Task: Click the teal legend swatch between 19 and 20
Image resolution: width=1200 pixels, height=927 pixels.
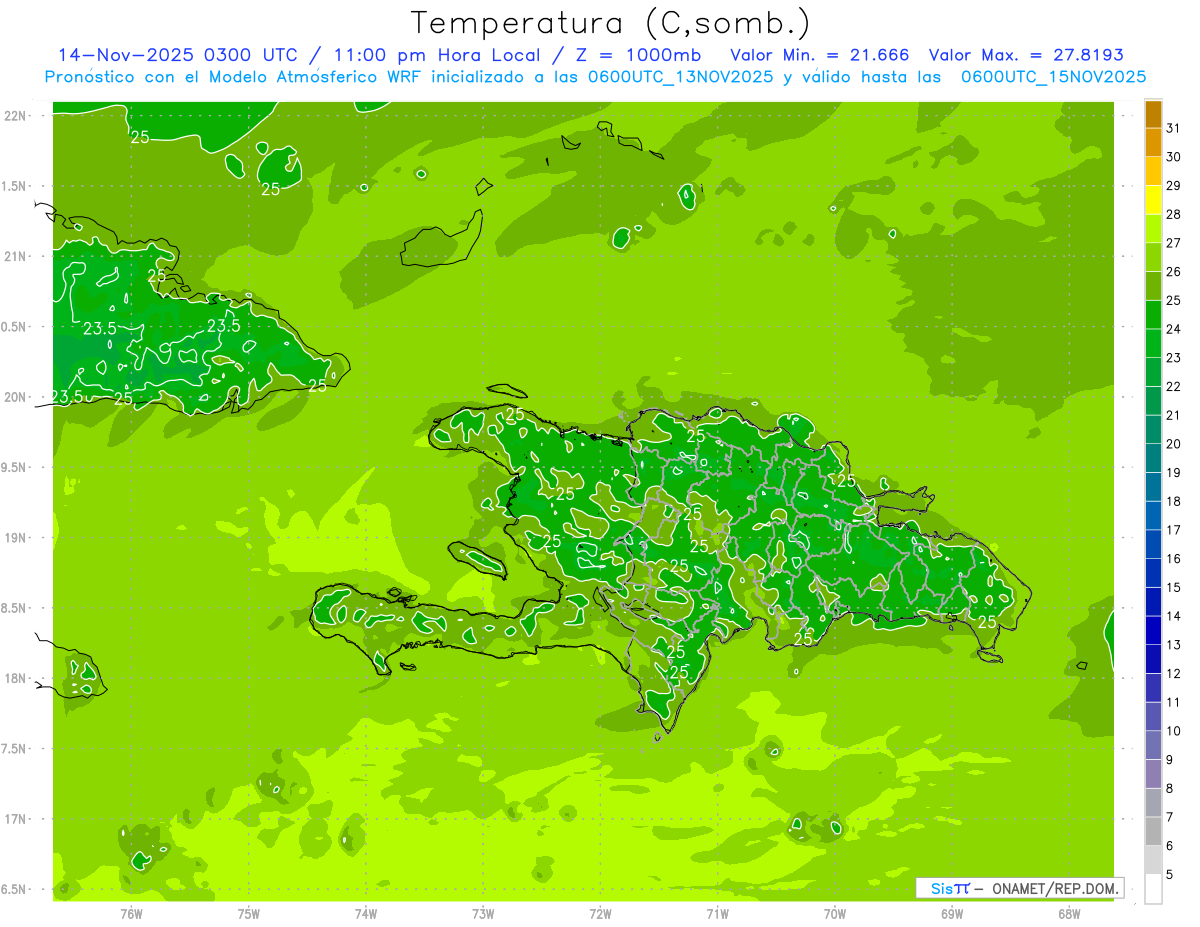Action: pos(1153,458)
